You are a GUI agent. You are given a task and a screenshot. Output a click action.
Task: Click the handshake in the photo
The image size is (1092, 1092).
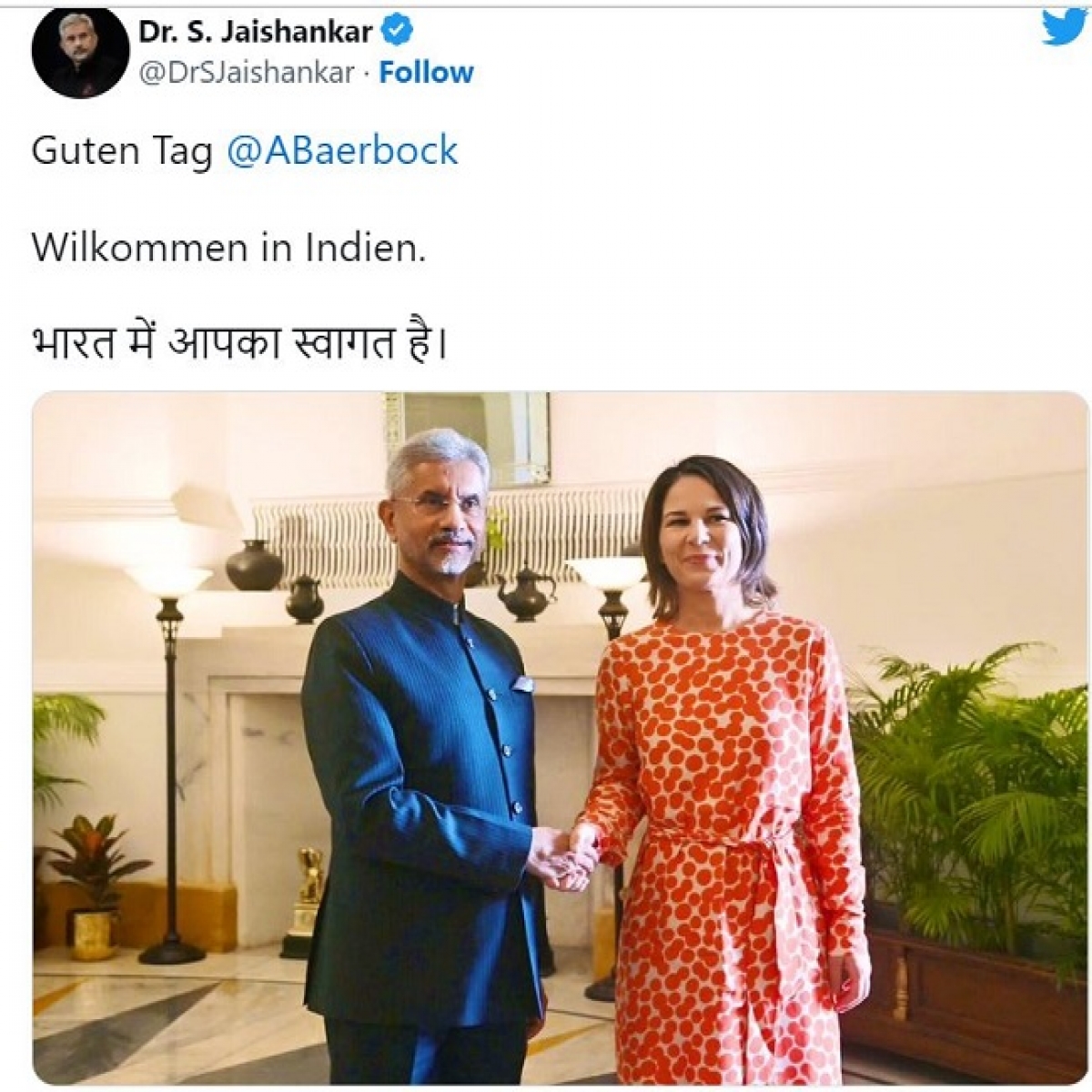pyautogui.click(x=564, y=857)
